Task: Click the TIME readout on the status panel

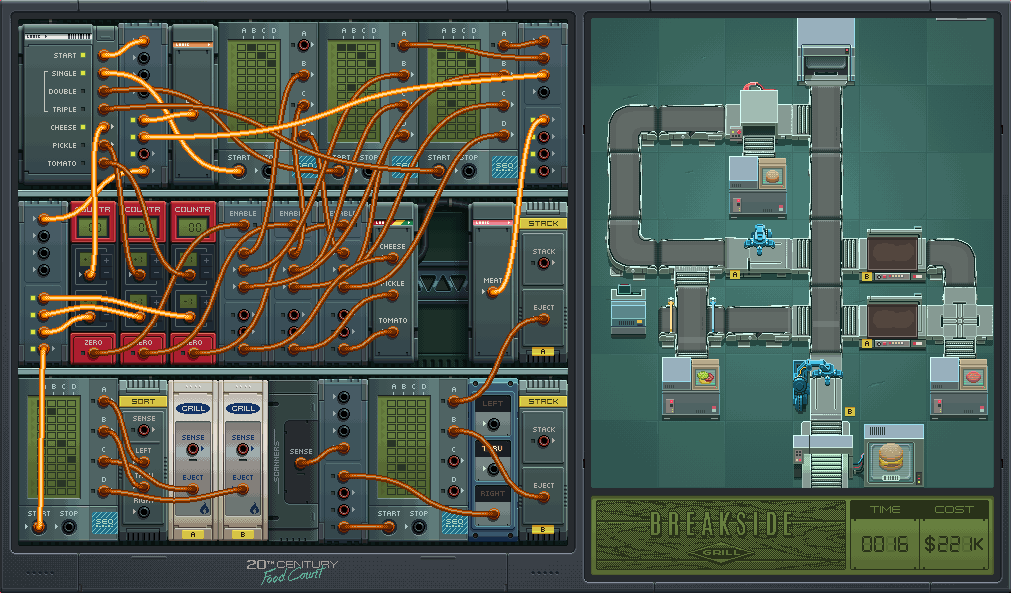Action: point(884,544)
